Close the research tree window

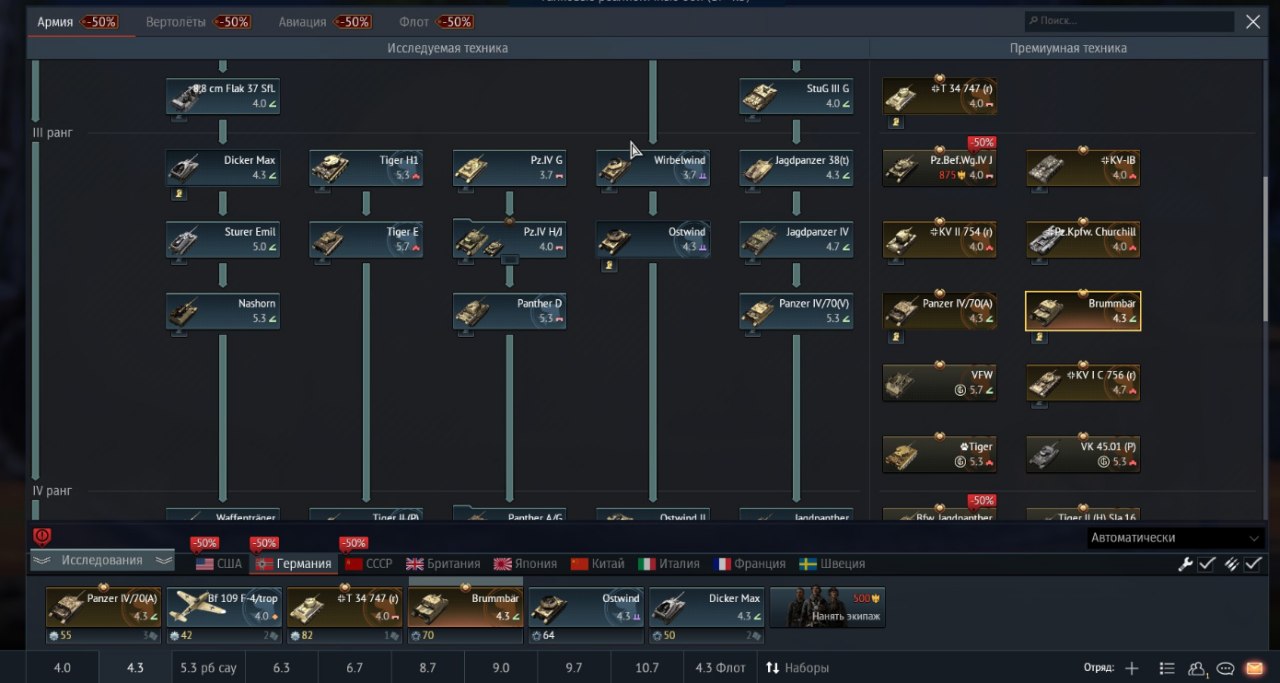[1253, 21]
